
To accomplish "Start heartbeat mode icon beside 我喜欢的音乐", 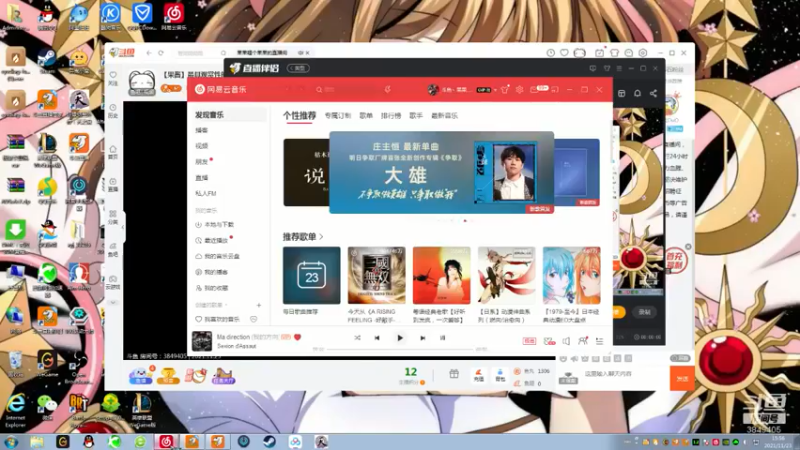I will coord(254,319).
